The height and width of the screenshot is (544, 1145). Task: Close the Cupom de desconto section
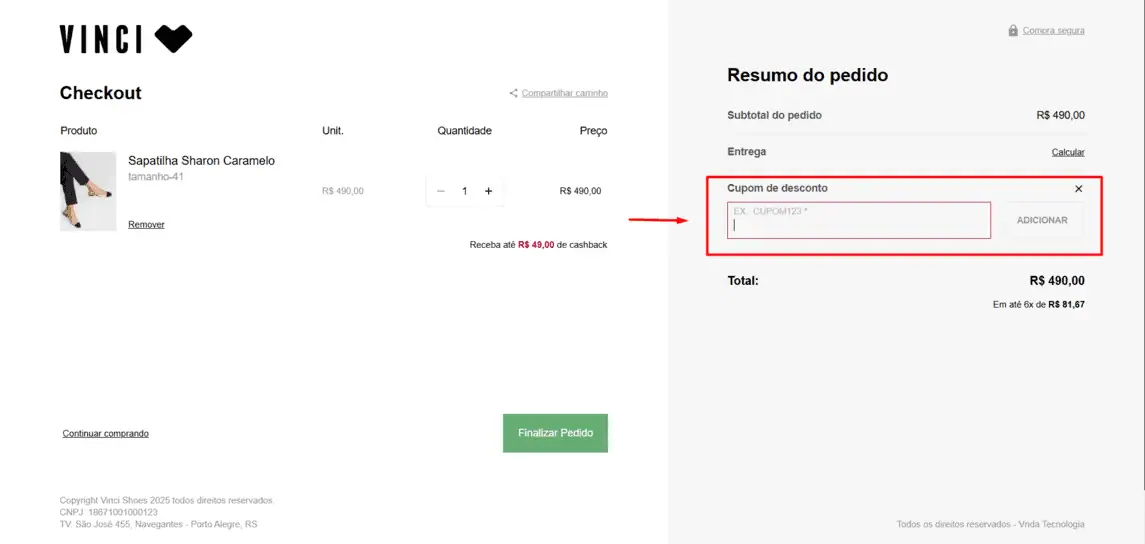[1079, 188]
